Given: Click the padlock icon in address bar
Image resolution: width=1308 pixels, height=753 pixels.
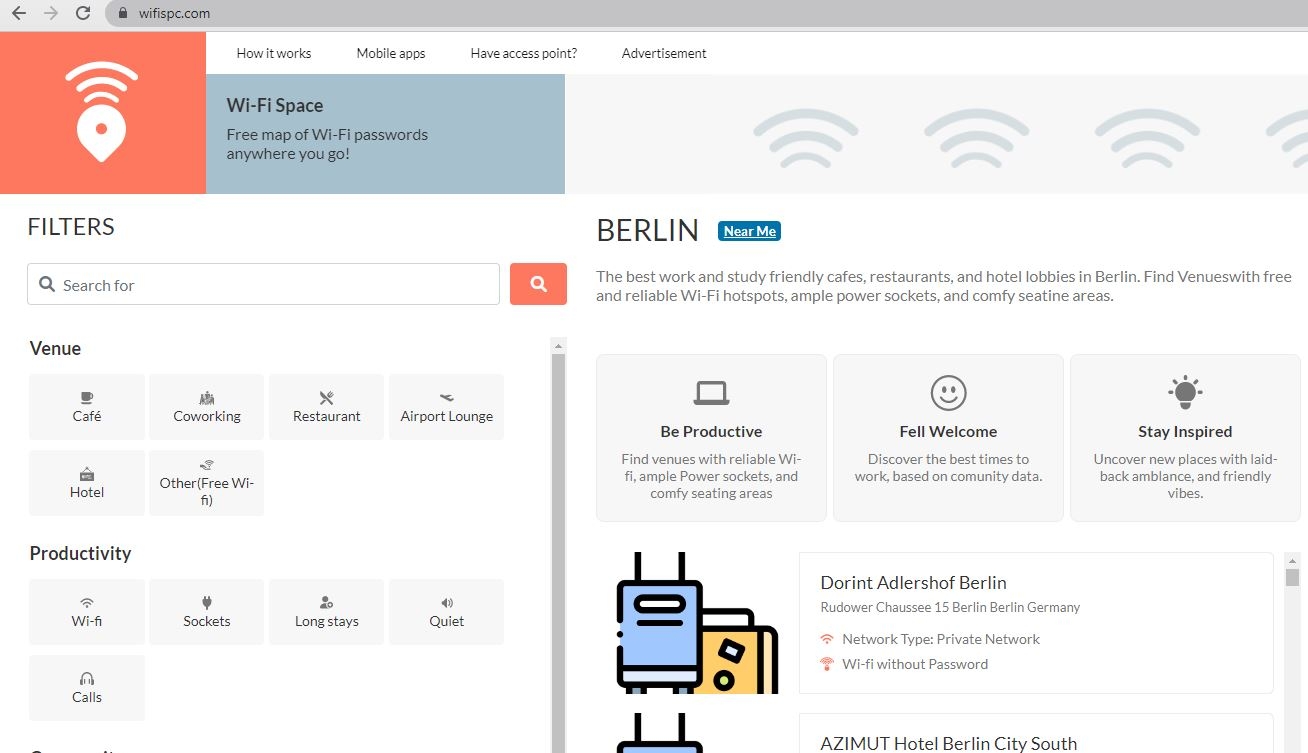Looking at the screenshot, I should [x=123, y=14].
